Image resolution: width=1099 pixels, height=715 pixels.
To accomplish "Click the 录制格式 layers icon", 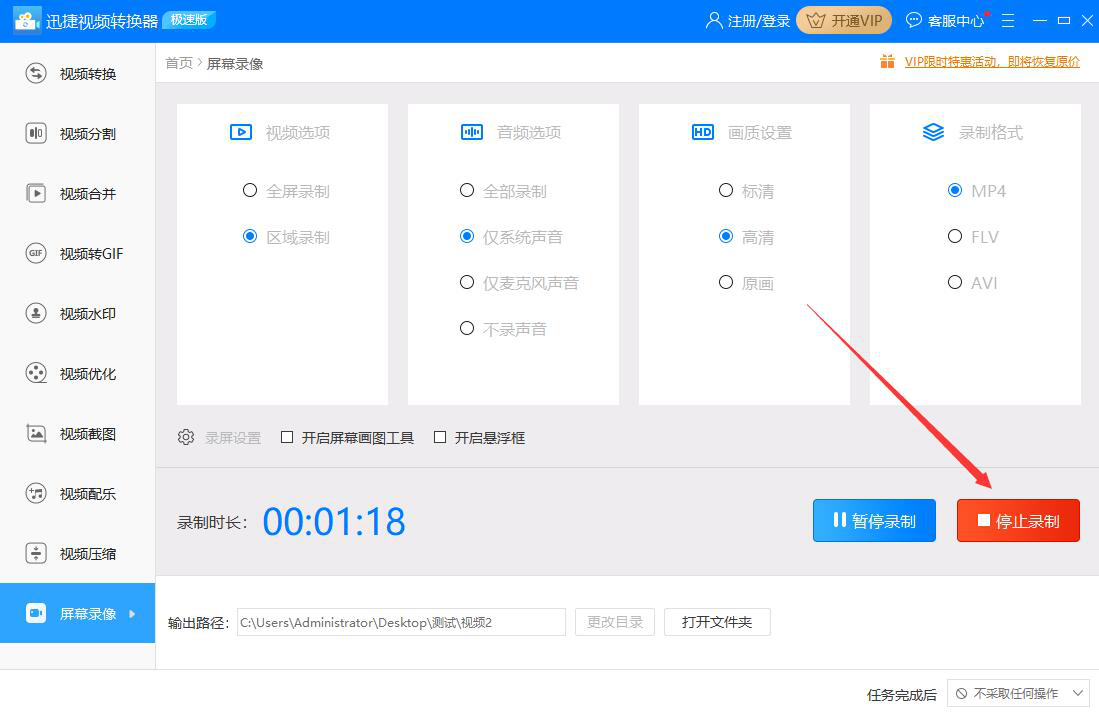I will click(934, 132).
